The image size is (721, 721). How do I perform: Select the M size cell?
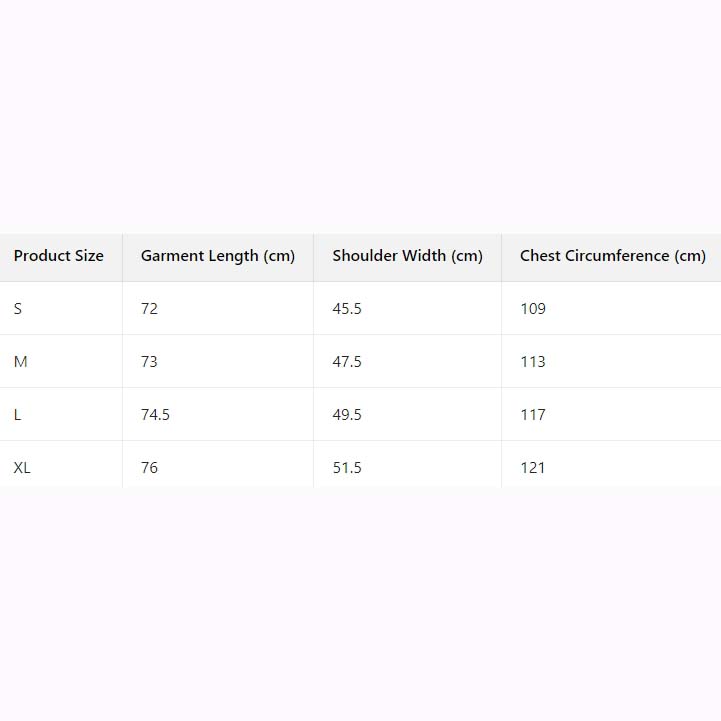coord(20,362)
